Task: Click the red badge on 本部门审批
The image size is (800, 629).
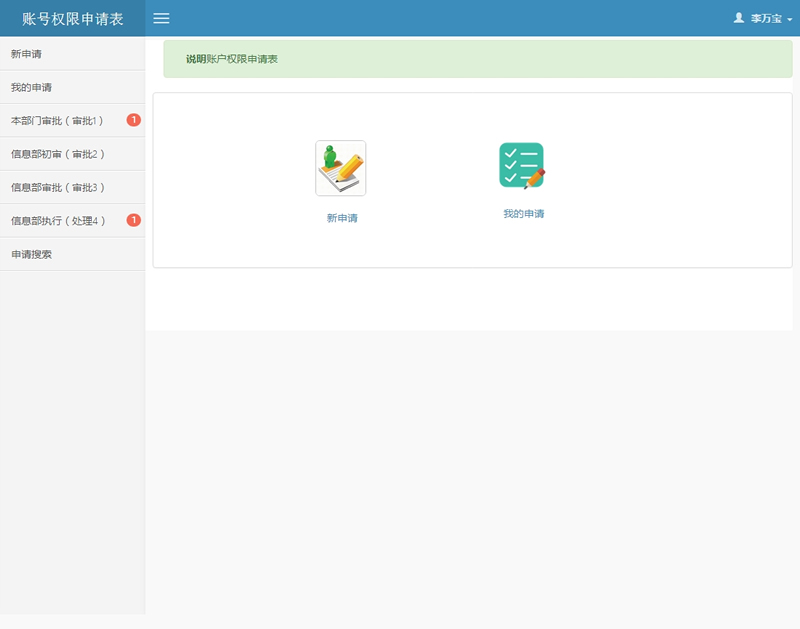Action: pos(134,120)
